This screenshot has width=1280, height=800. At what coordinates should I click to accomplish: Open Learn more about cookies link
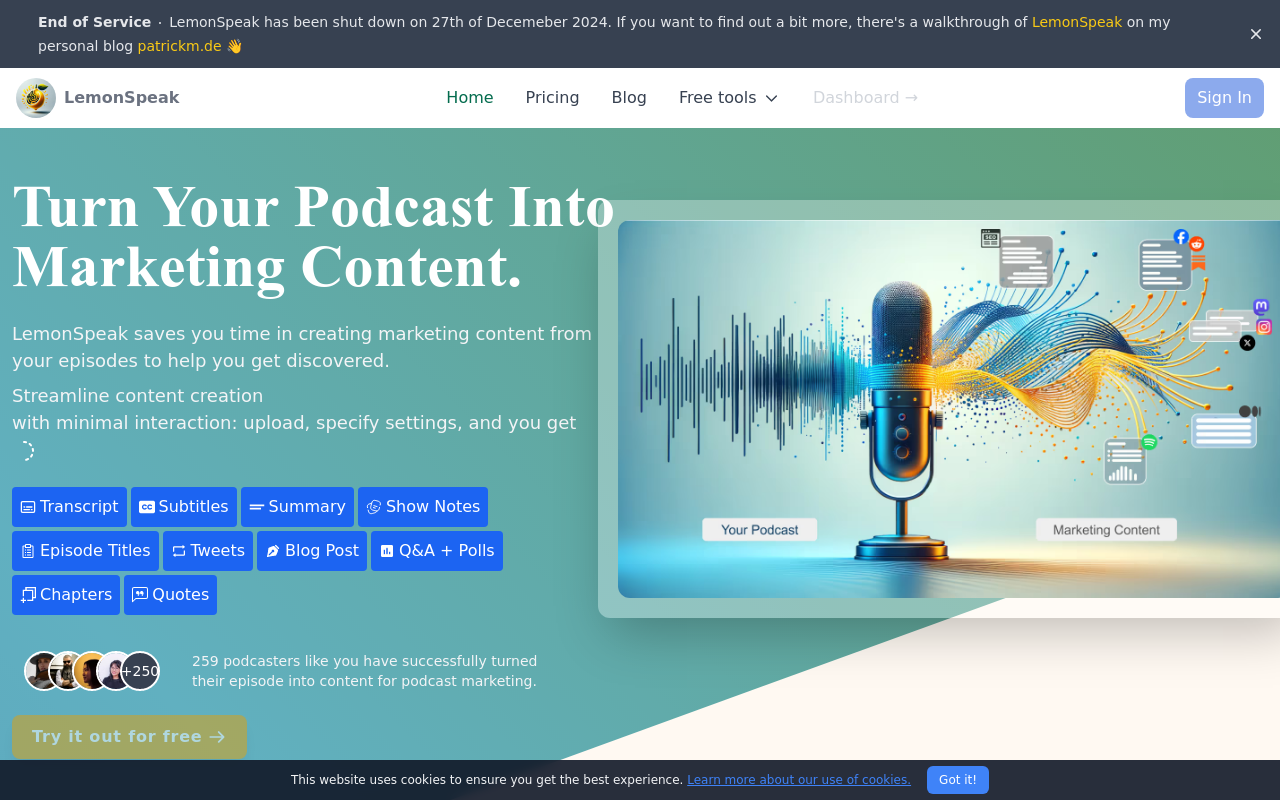coord(799,780)
